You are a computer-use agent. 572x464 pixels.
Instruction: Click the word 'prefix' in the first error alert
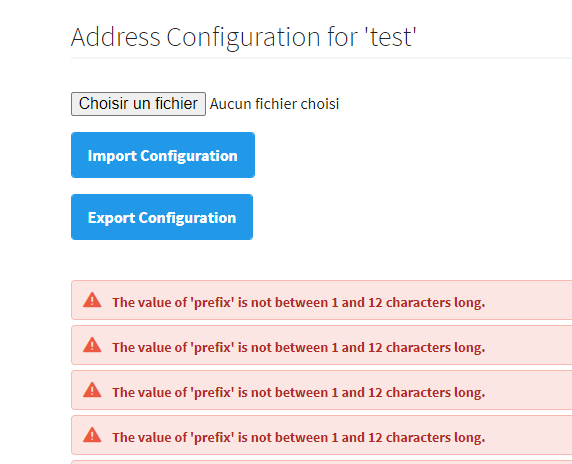212,303
